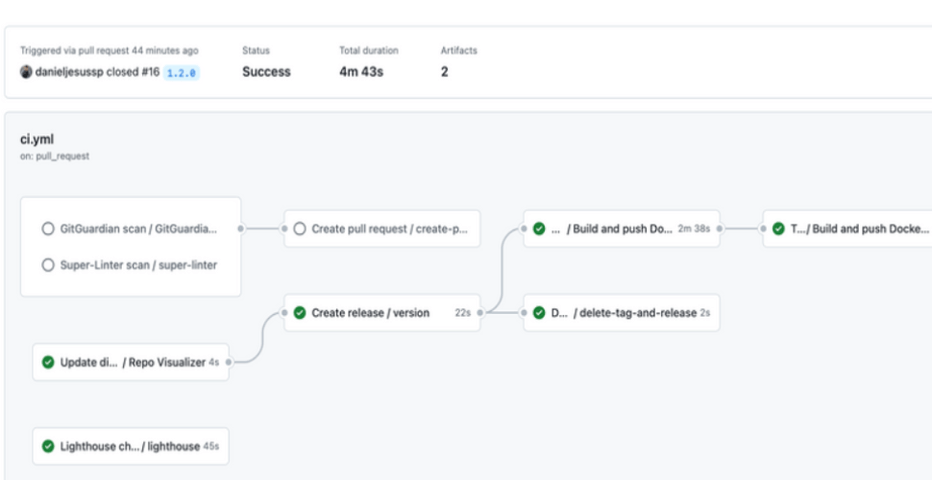Open the GitGuardian scan job entry
The image size is (932, 480).
(138, 229)
